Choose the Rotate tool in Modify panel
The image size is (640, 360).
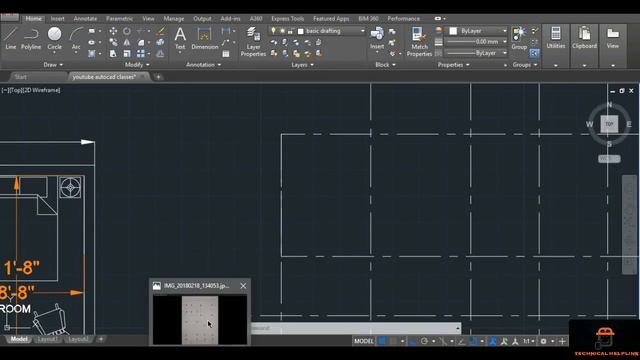(x=127, y=31)
